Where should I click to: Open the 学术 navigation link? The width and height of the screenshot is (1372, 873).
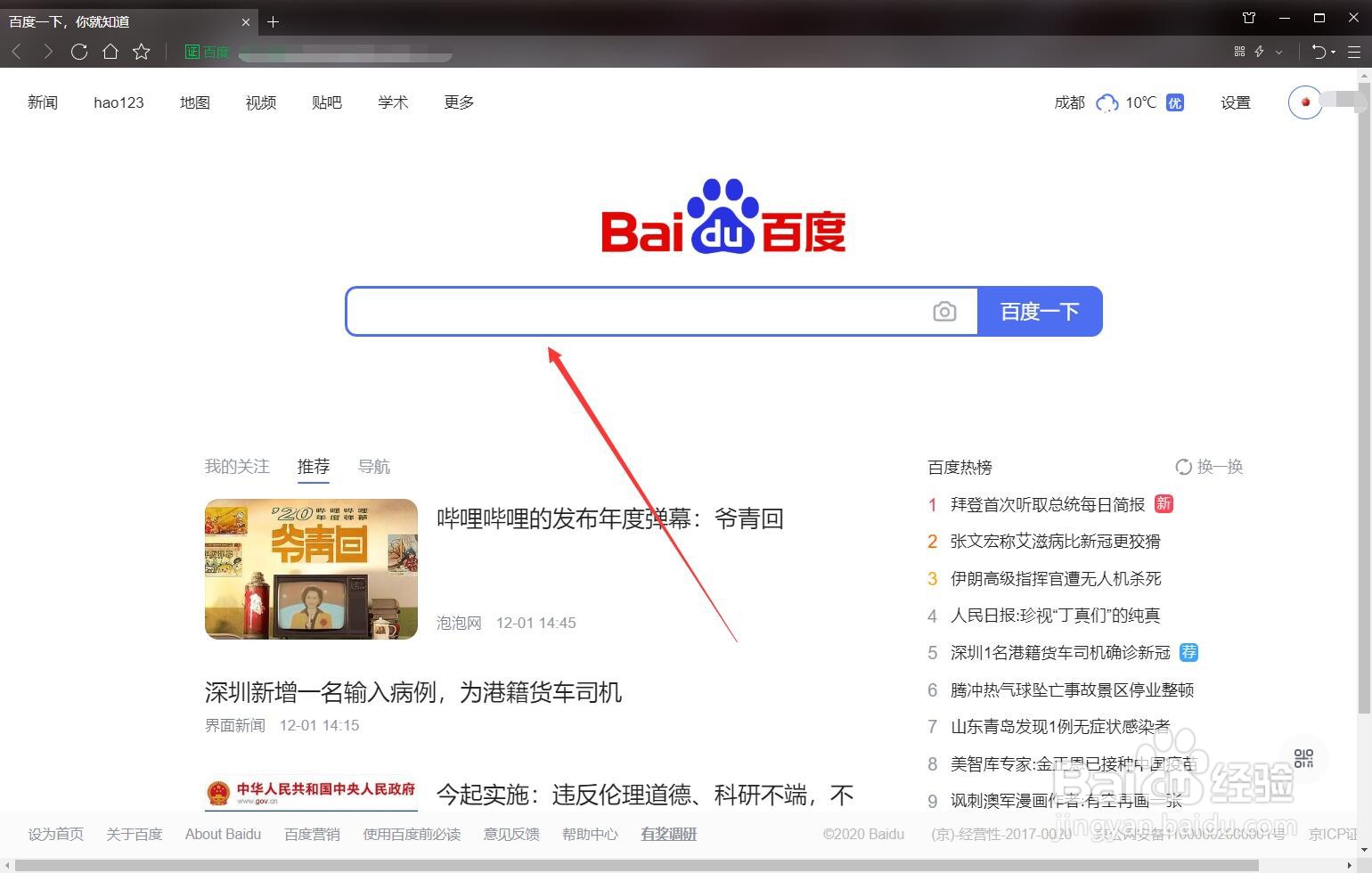(393, 102)
